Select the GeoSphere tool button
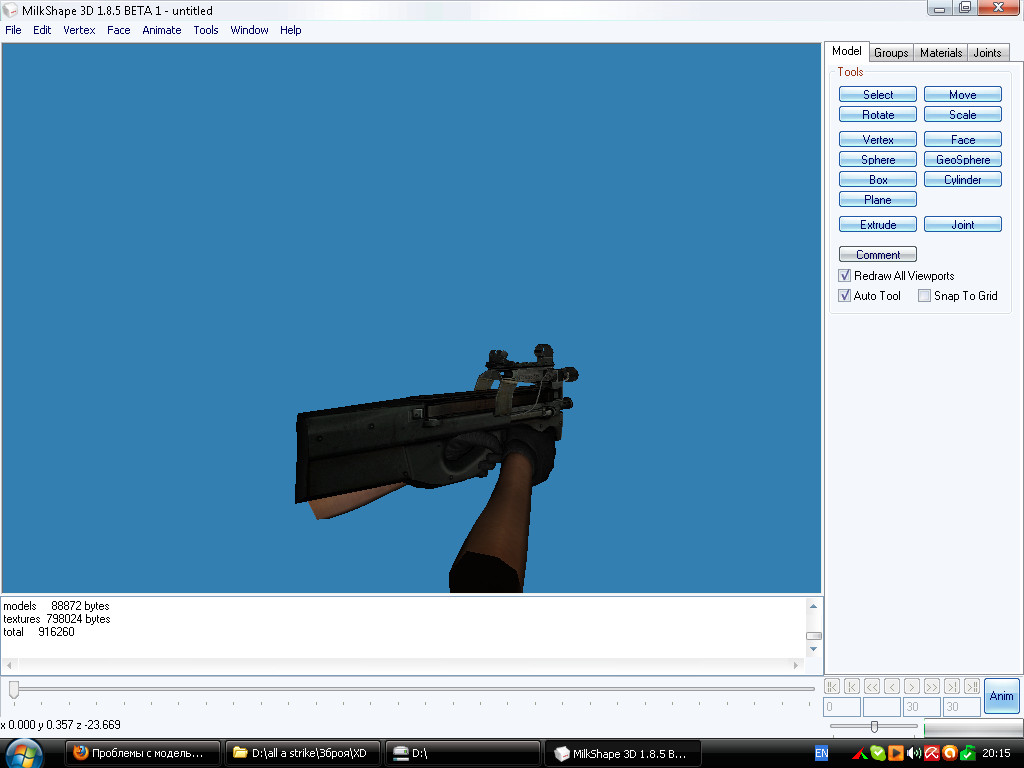The height and width of the screenshot is (768, 1024). 962,160
